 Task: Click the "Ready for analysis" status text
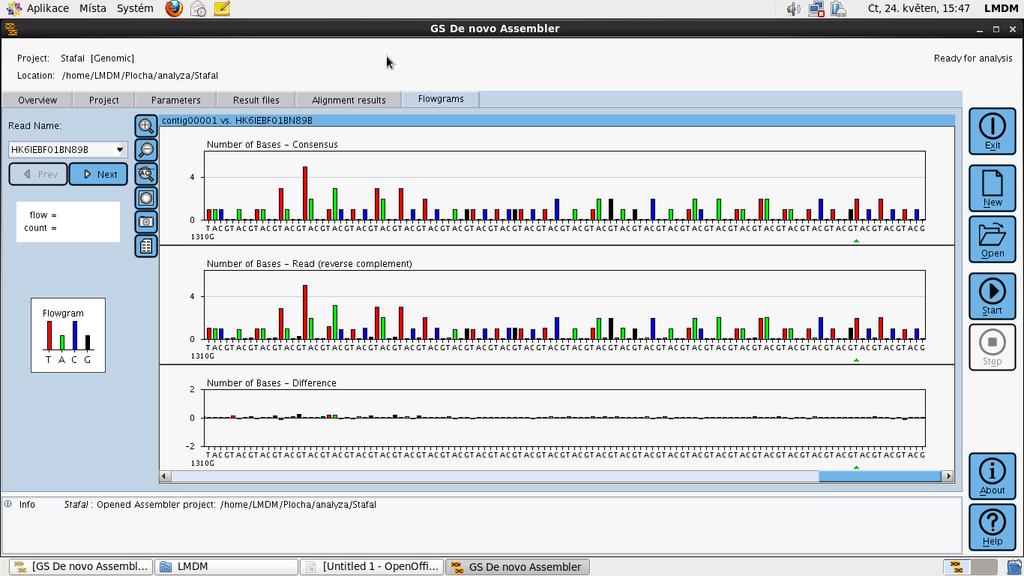click(x=973, y=58)
